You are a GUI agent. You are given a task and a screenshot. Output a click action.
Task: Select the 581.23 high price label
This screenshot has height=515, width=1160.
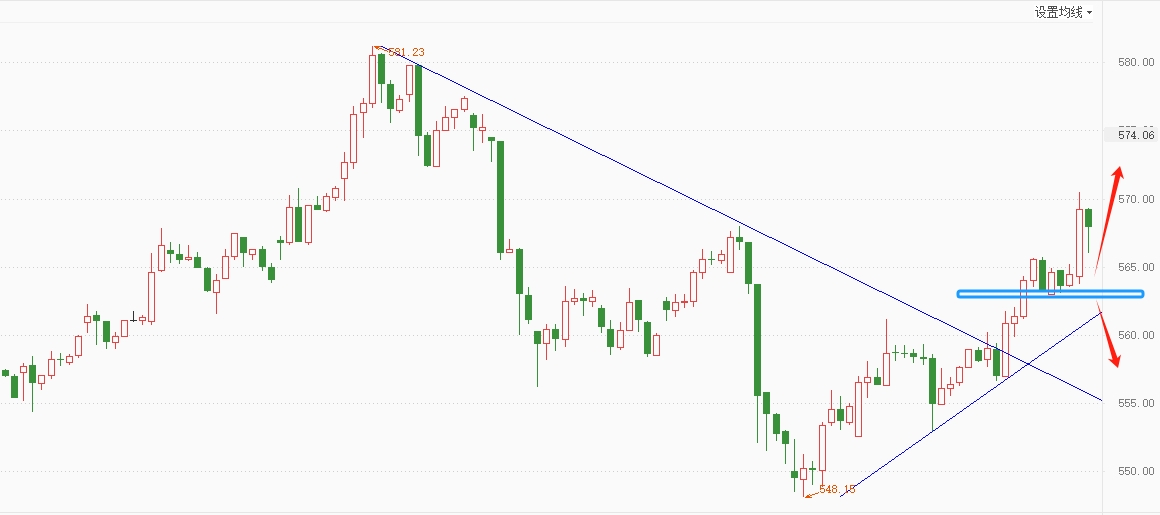406,53
